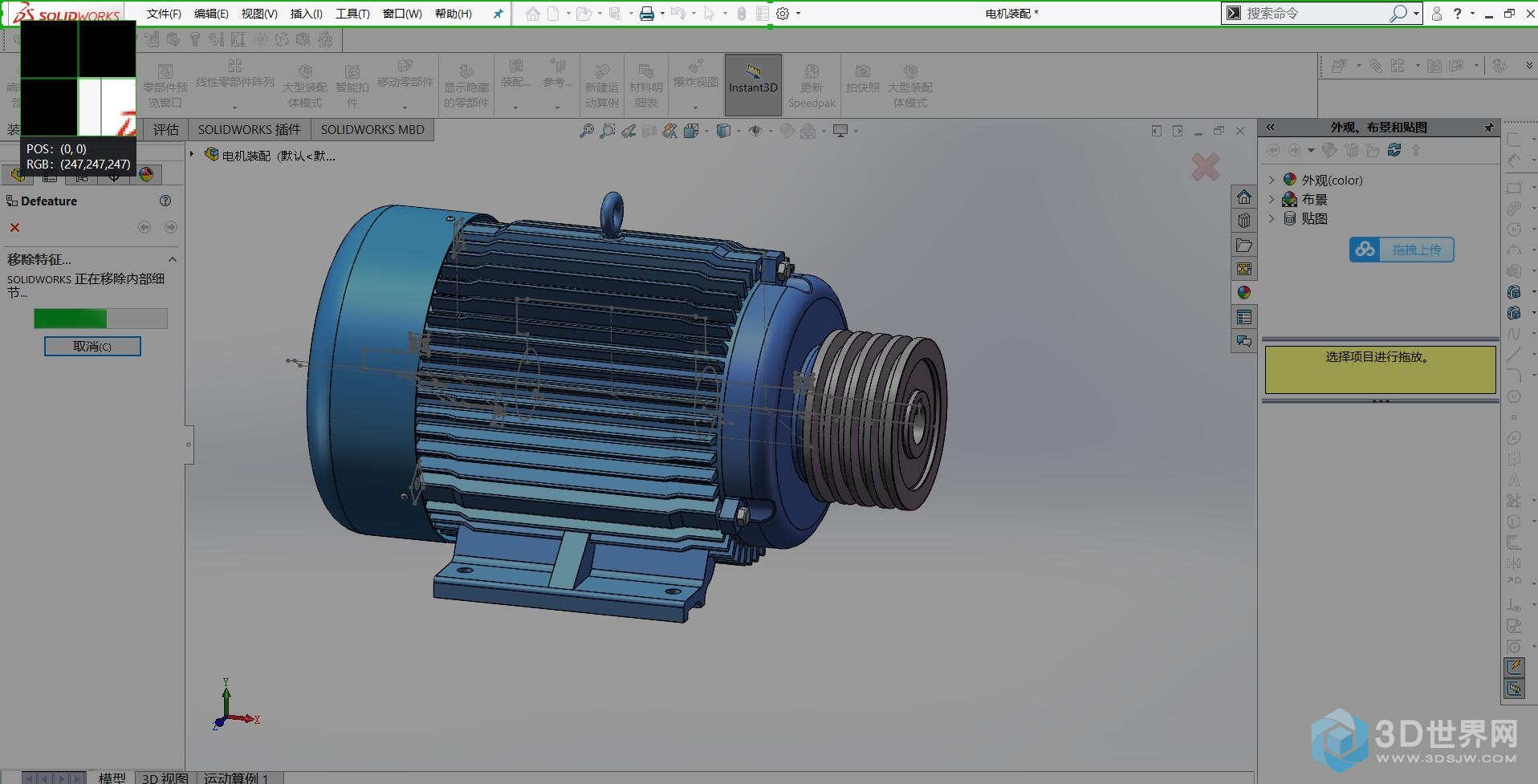This screenshot has height=784, width=1538.
Task: Click the Instant3D button
Action: click(753, 84)
